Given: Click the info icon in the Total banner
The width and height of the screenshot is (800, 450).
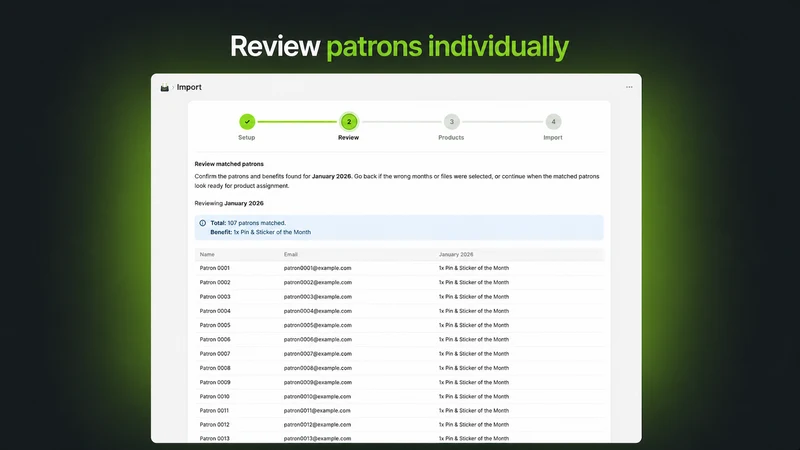Looking at the screenshot, I should pos(203,223).
